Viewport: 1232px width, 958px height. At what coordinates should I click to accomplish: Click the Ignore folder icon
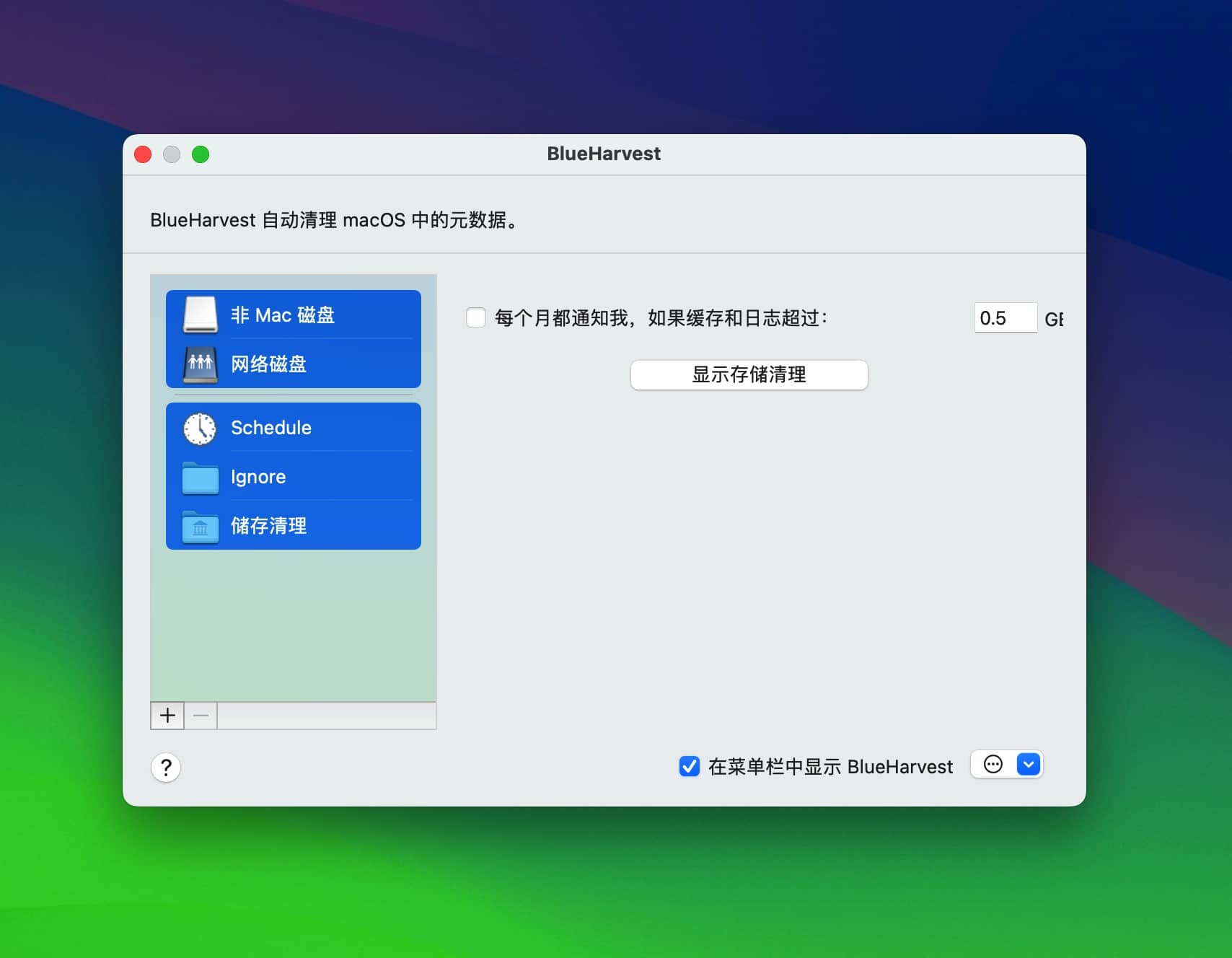(x=201, y=478)
